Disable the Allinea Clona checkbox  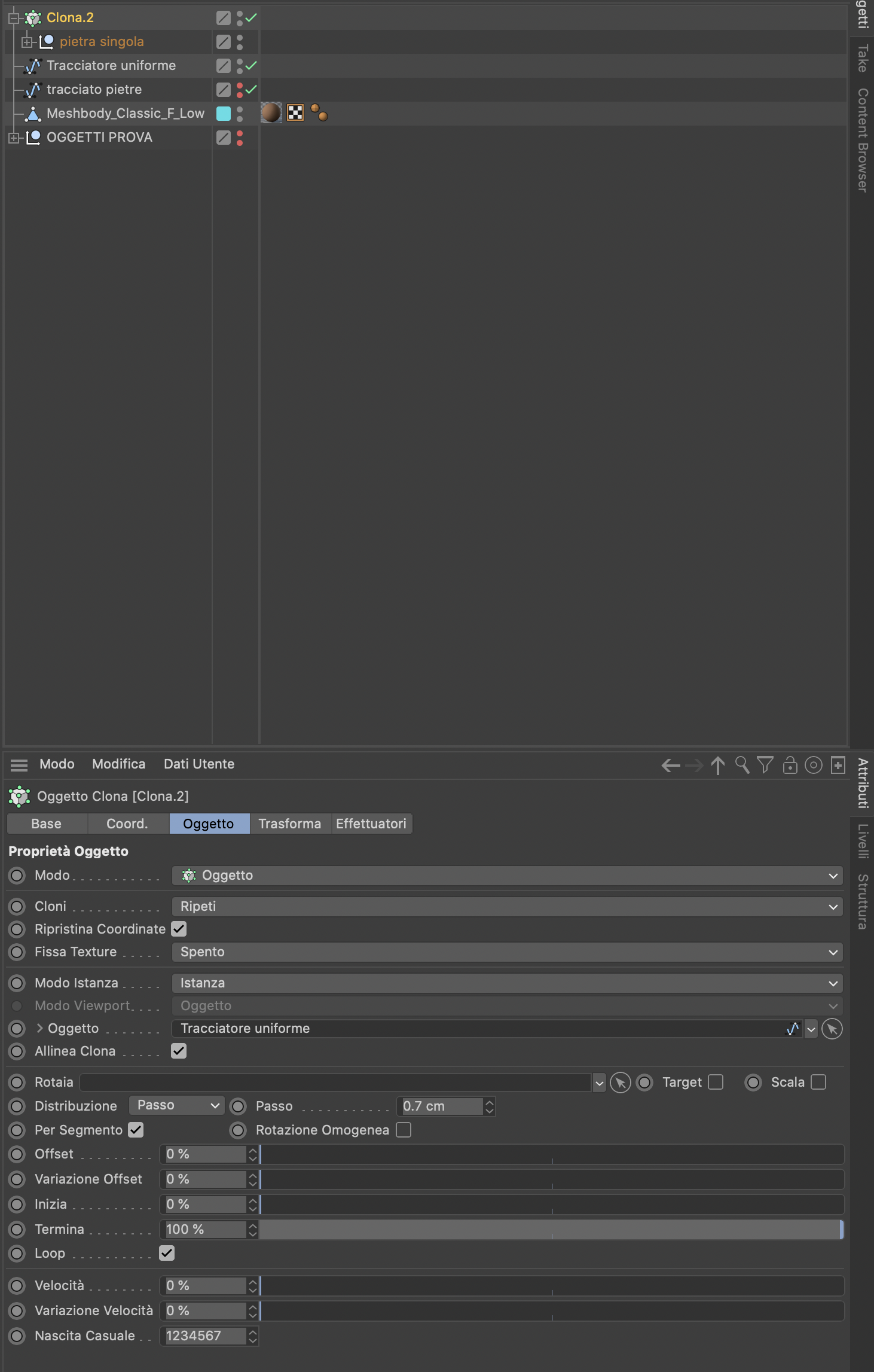coord(179,1051)
